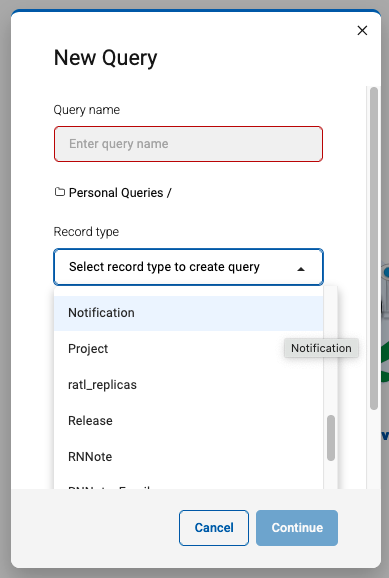The width and height of the screenshot is (389, 578).
Task: Select the Release record type
Action: (x=188, y=421)
